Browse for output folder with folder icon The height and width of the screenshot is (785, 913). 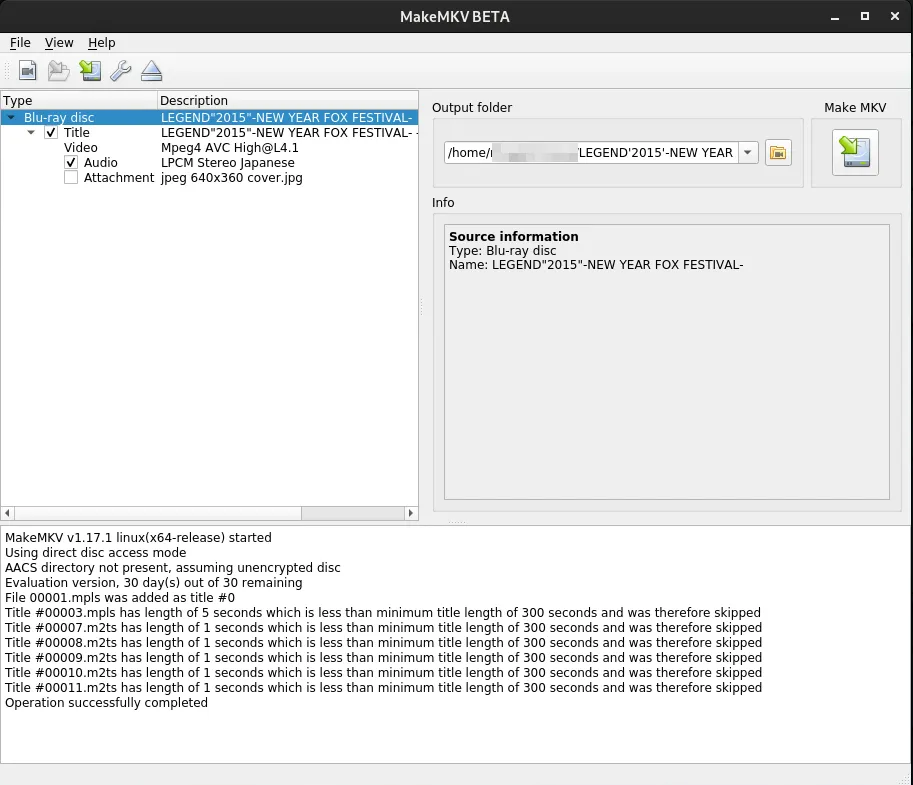(778, 153)
